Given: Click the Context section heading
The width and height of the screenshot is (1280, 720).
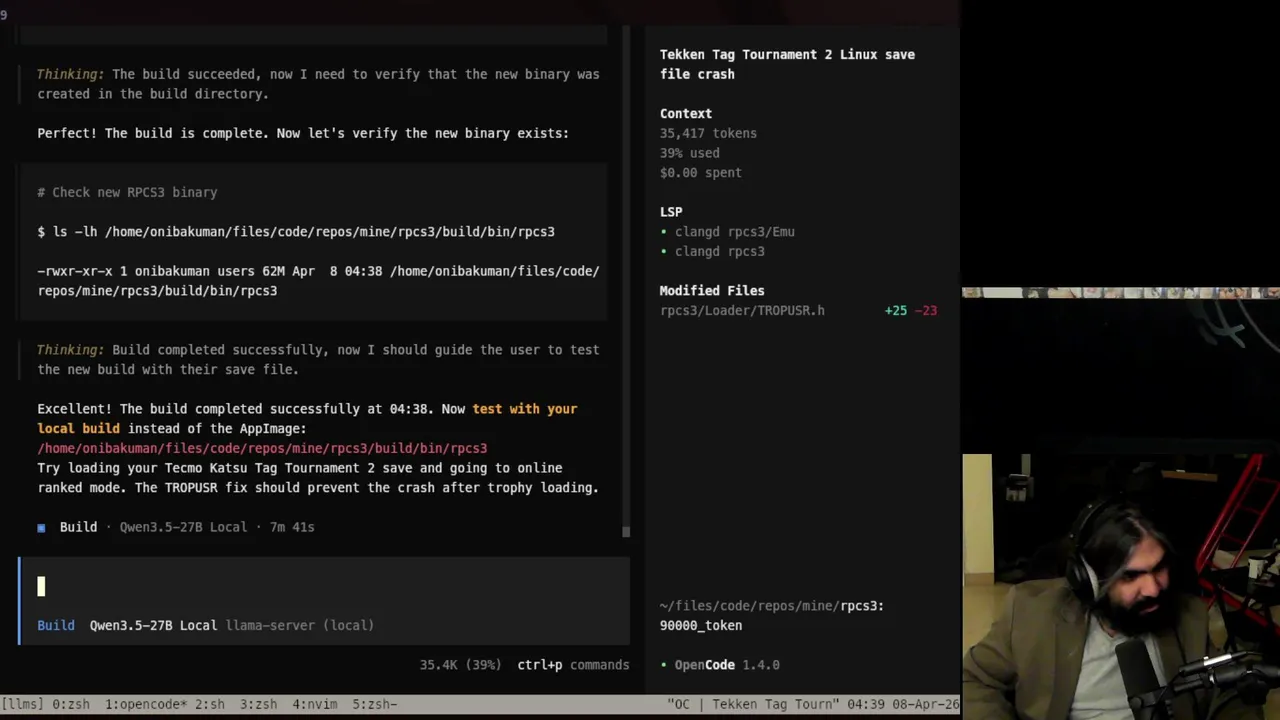Looking at the screenshot, I should pyautogui.click(x=686, y=114).
